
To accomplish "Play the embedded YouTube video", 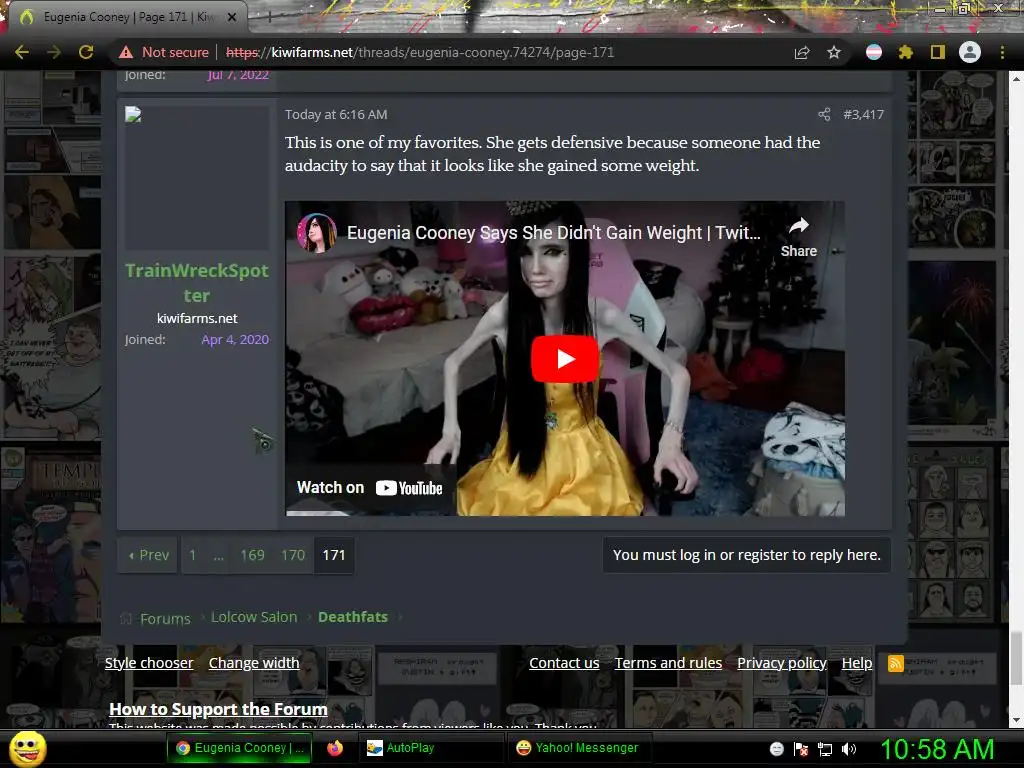I will [x=565, y=359].
